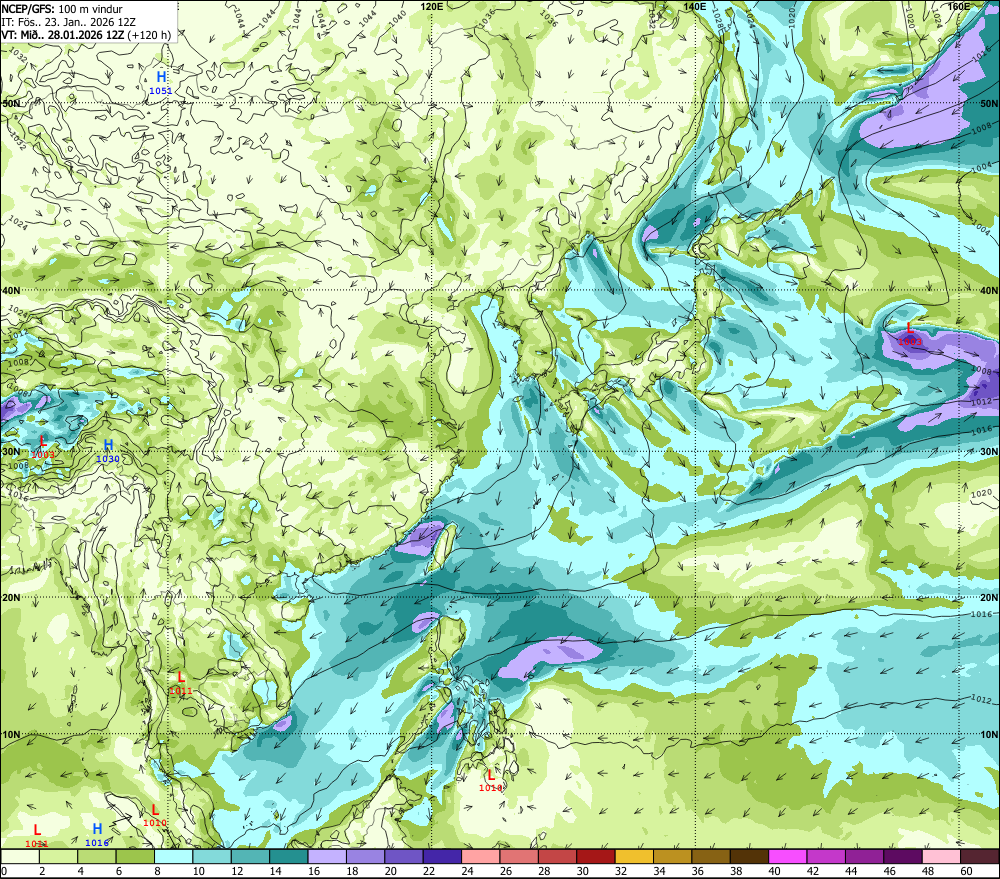Select the L 1003 low beside H 1030
Image resolution: width=1000 pixels, height=879 pixels.
click(43, 447)
